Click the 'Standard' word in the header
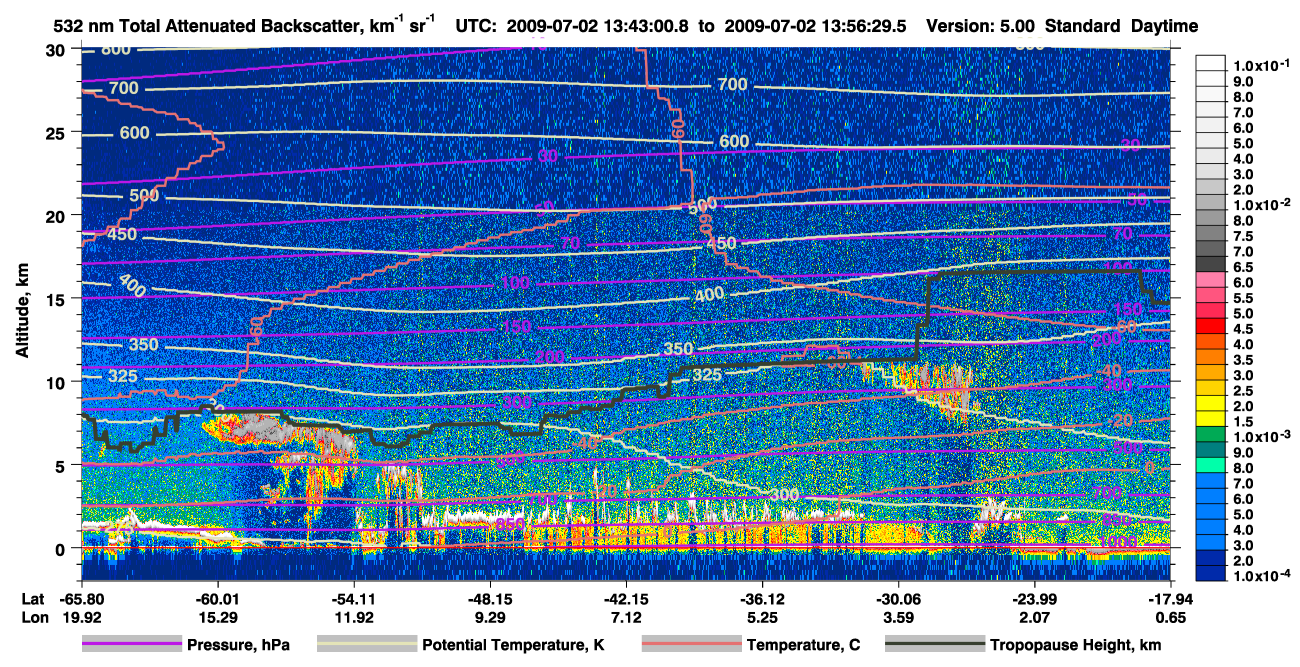This screenshot has width=1300, height=667. coord(1083,26)
